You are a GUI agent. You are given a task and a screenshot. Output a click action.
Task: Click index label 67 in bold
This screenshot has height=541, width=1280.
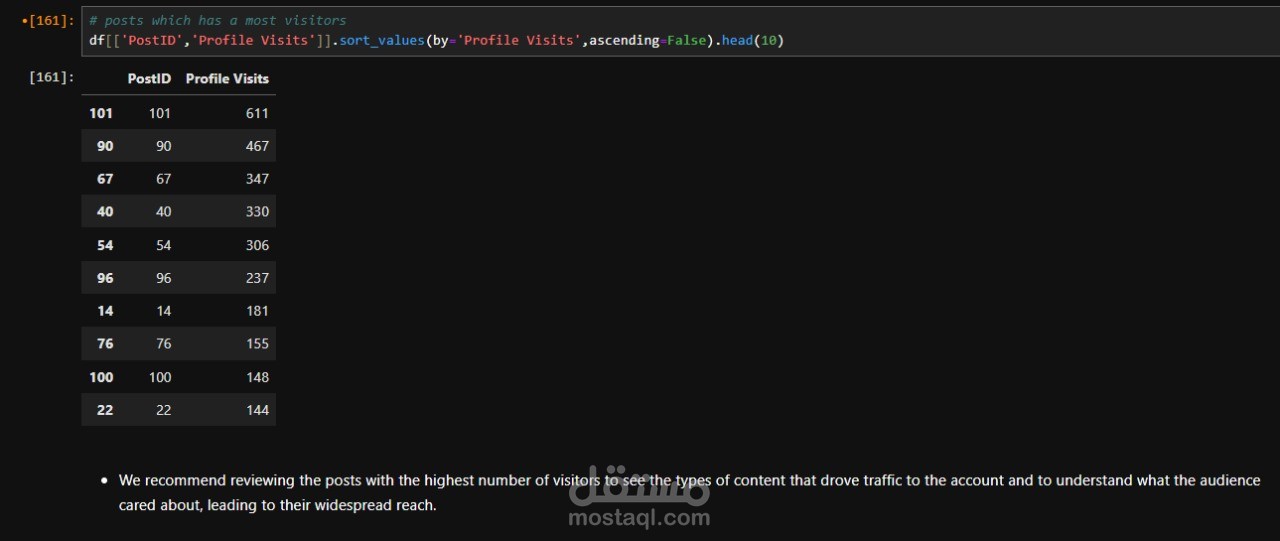point(105,179)
